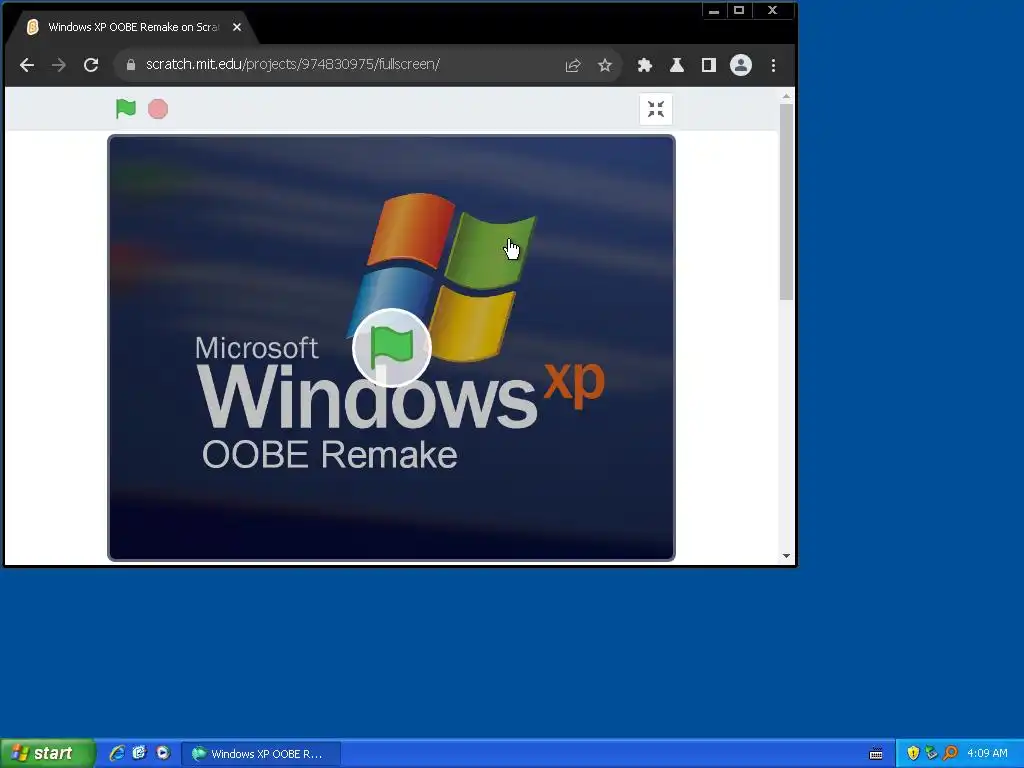1024x768 pixels.
Task: Click the 4:09 AM system clock
Action: coord(987,753)
